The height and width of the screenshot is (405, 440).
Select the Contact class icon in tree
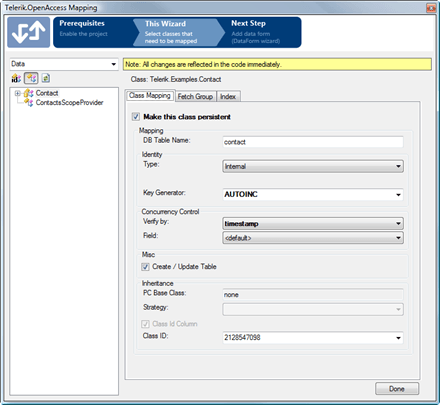[x=29, y=93]
